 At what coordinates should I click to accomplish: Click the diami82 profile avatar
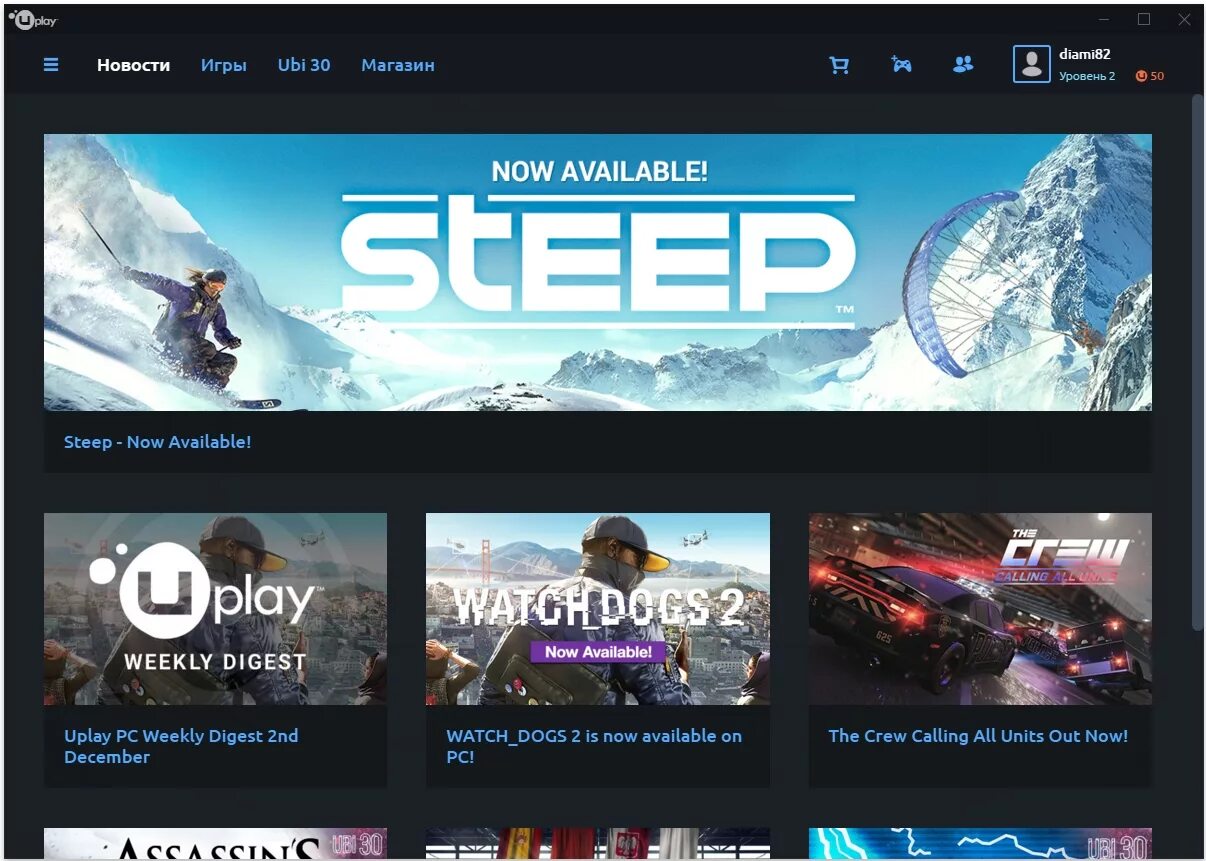pyautogui.click(x=1031, y=65)
